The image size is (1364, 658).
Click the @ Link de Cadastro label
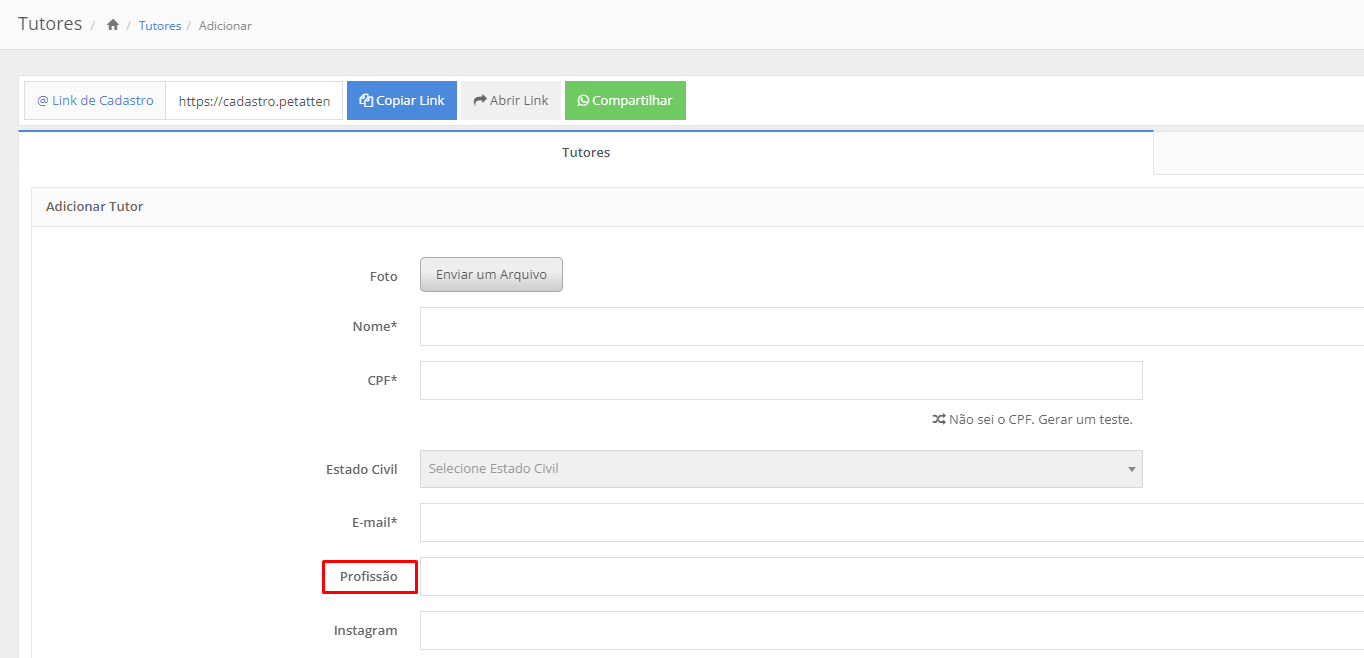[95, 101]
